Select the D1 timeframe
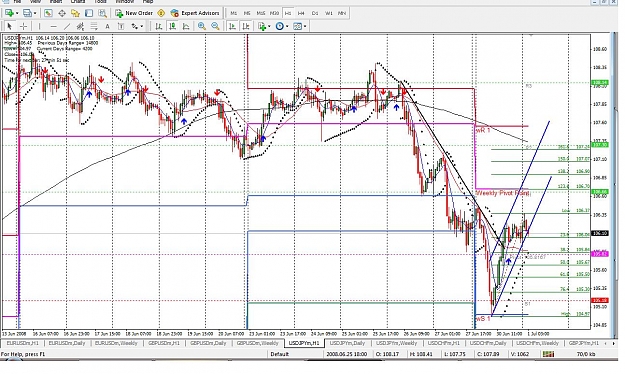This screenshot has height=374, width=625. (x=315, y=13)
